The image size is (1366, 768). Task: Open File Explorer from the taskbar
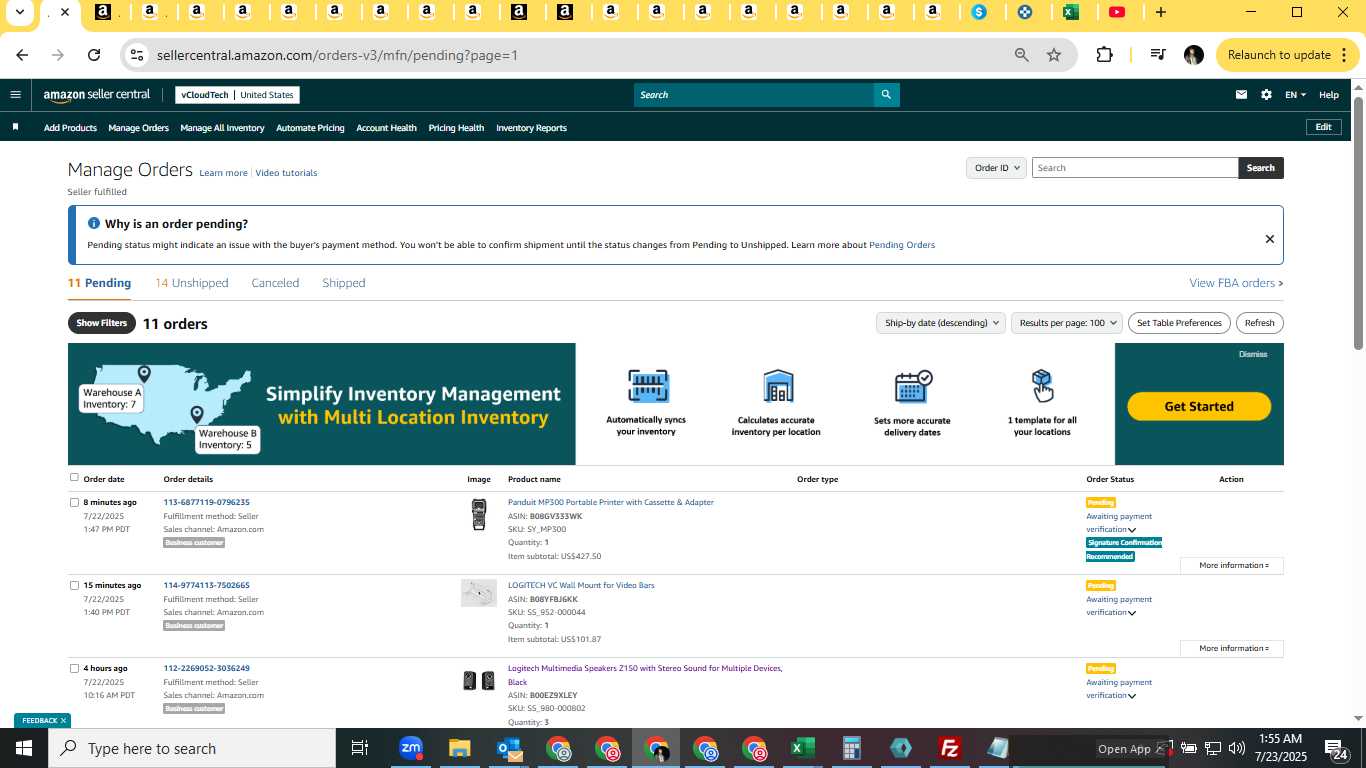pyautogui.click(x=459, y=748)
